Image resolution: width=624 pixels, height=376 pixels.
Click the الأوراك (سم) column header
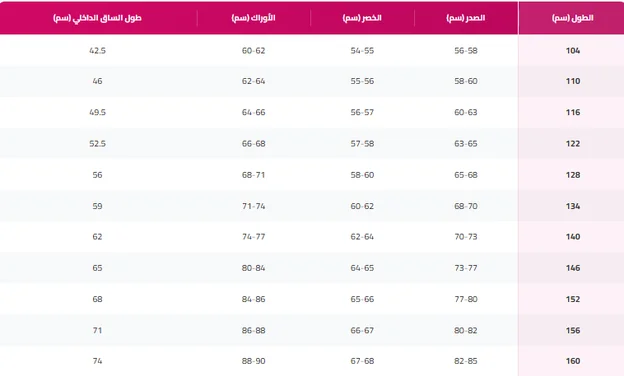[x=254, y=18]
